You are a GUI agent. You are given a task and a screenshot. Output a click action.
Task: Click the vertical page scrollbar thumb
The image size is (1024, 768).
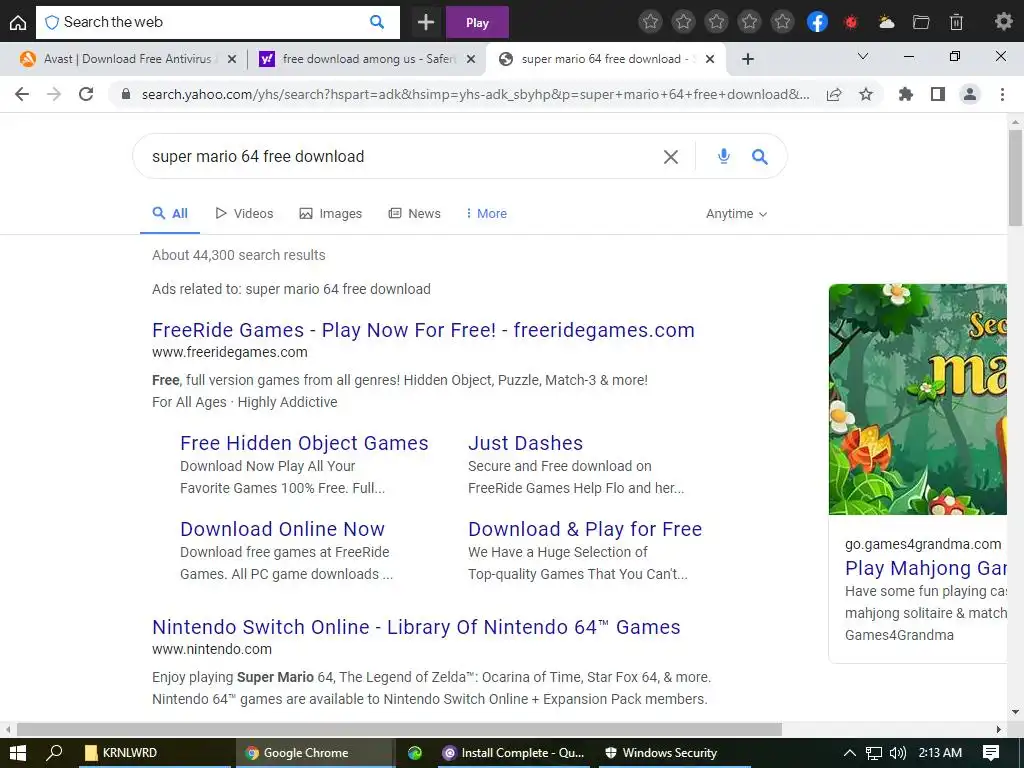pyautogui.click(x=1015, y=177)
